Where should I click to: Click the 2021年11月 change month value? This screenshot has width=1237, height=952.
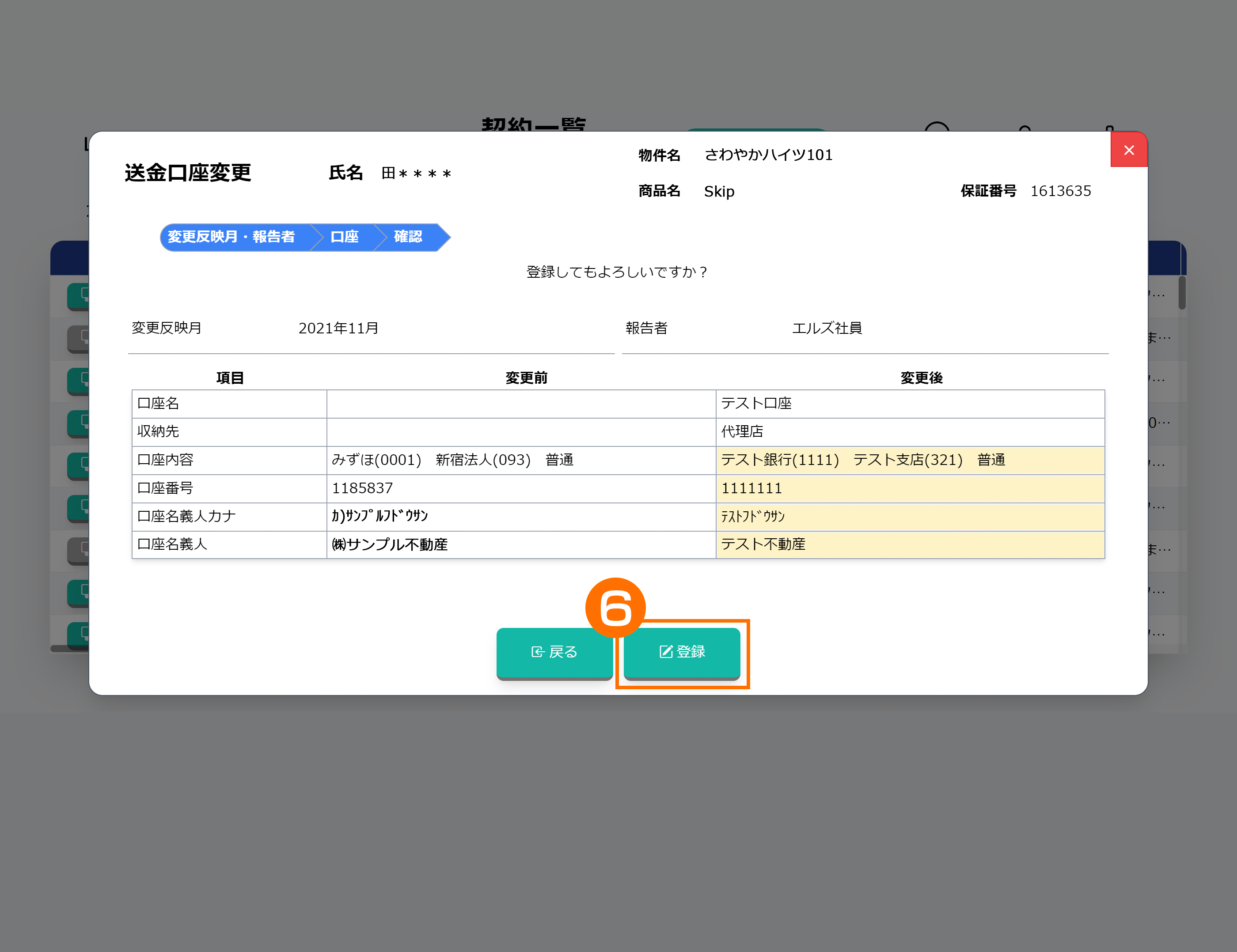[x=338, y=328]
